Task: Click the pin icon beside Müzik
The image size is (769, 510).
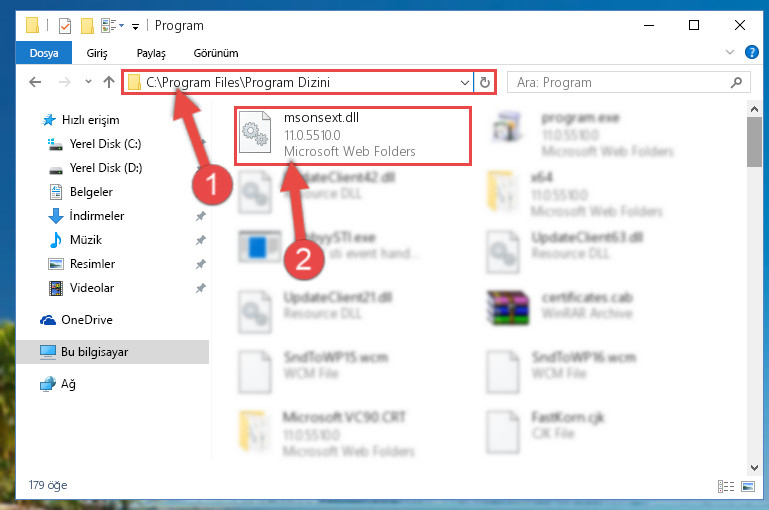Action: pyautogui.click(x=200, y=240)
